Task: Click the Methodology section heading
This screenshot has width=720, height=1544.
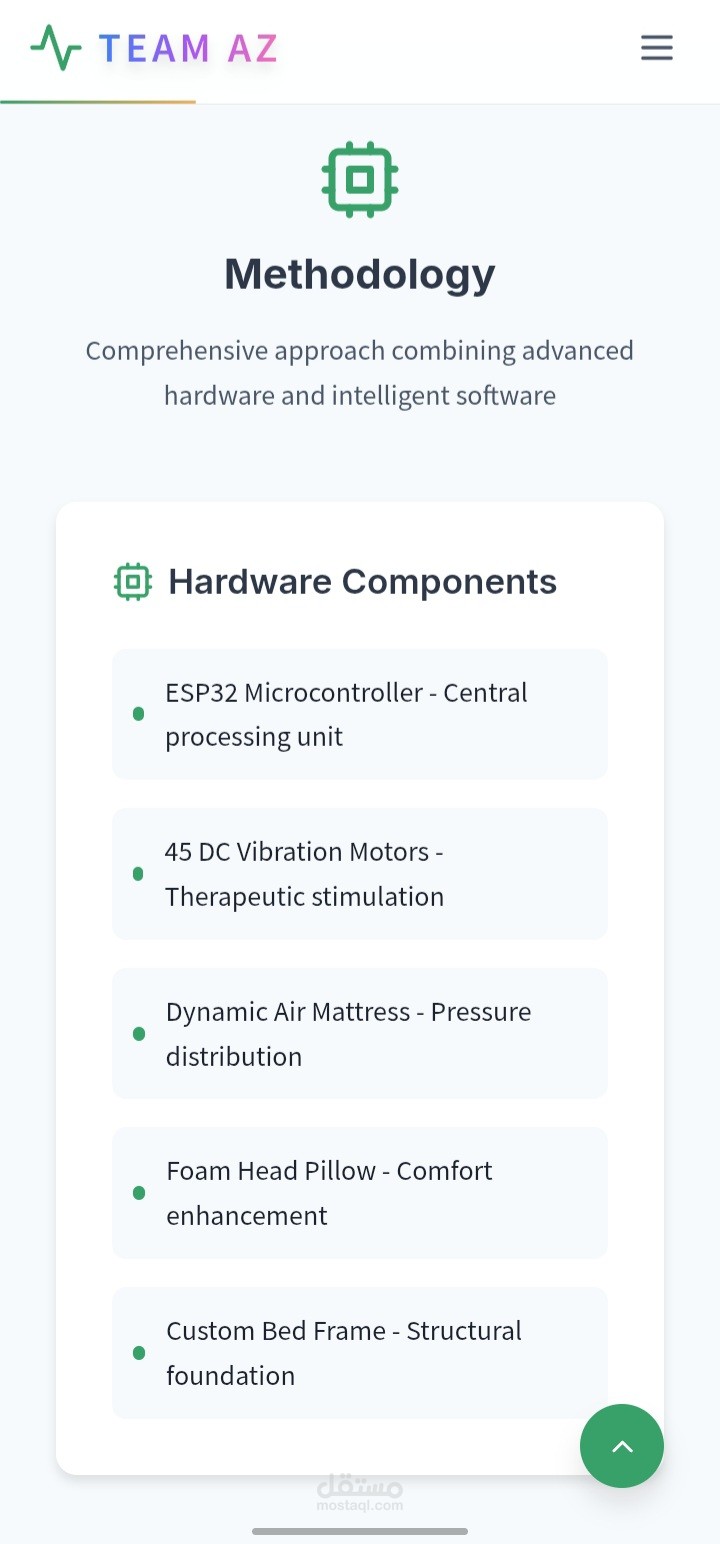Action: point(360,274)
